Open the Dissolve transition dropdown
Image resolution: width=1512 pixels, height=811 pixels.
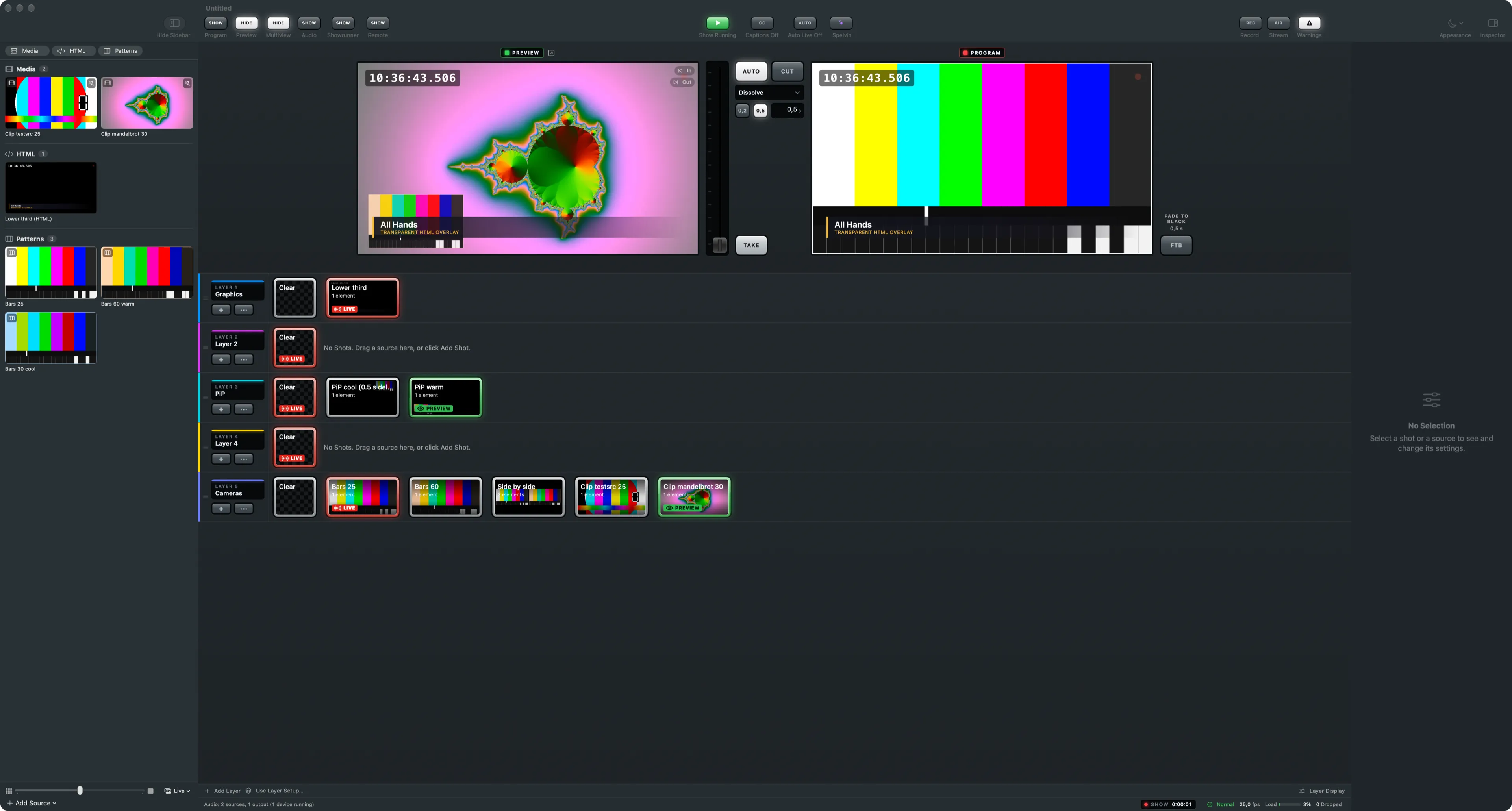(769, 93)
